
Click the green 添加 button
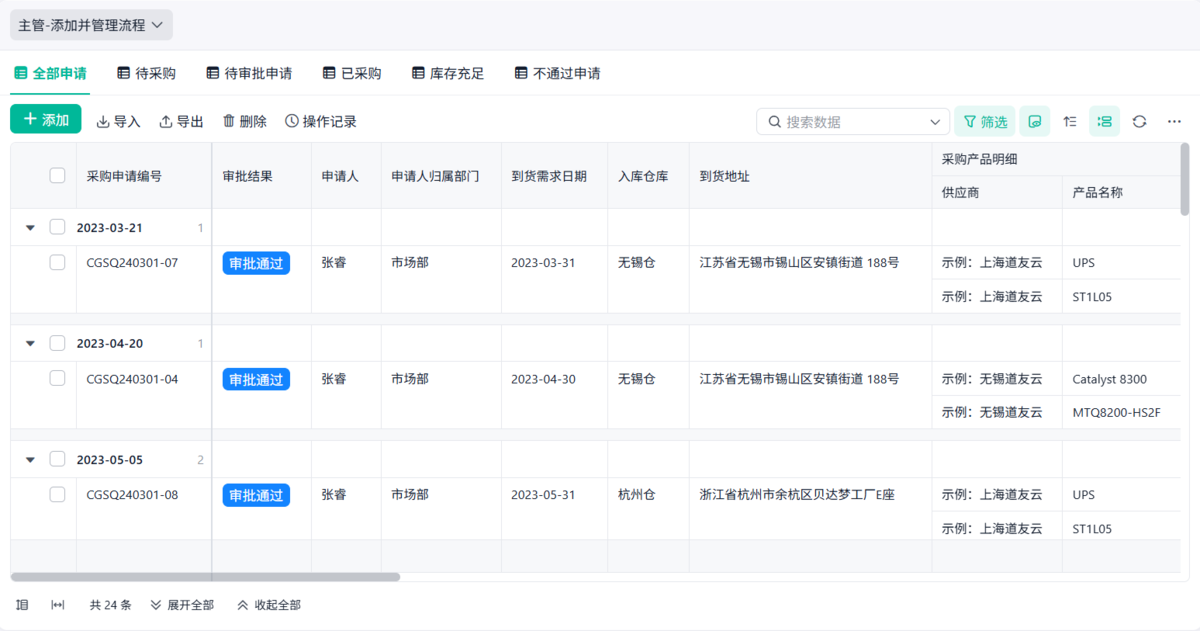(46, 119)
